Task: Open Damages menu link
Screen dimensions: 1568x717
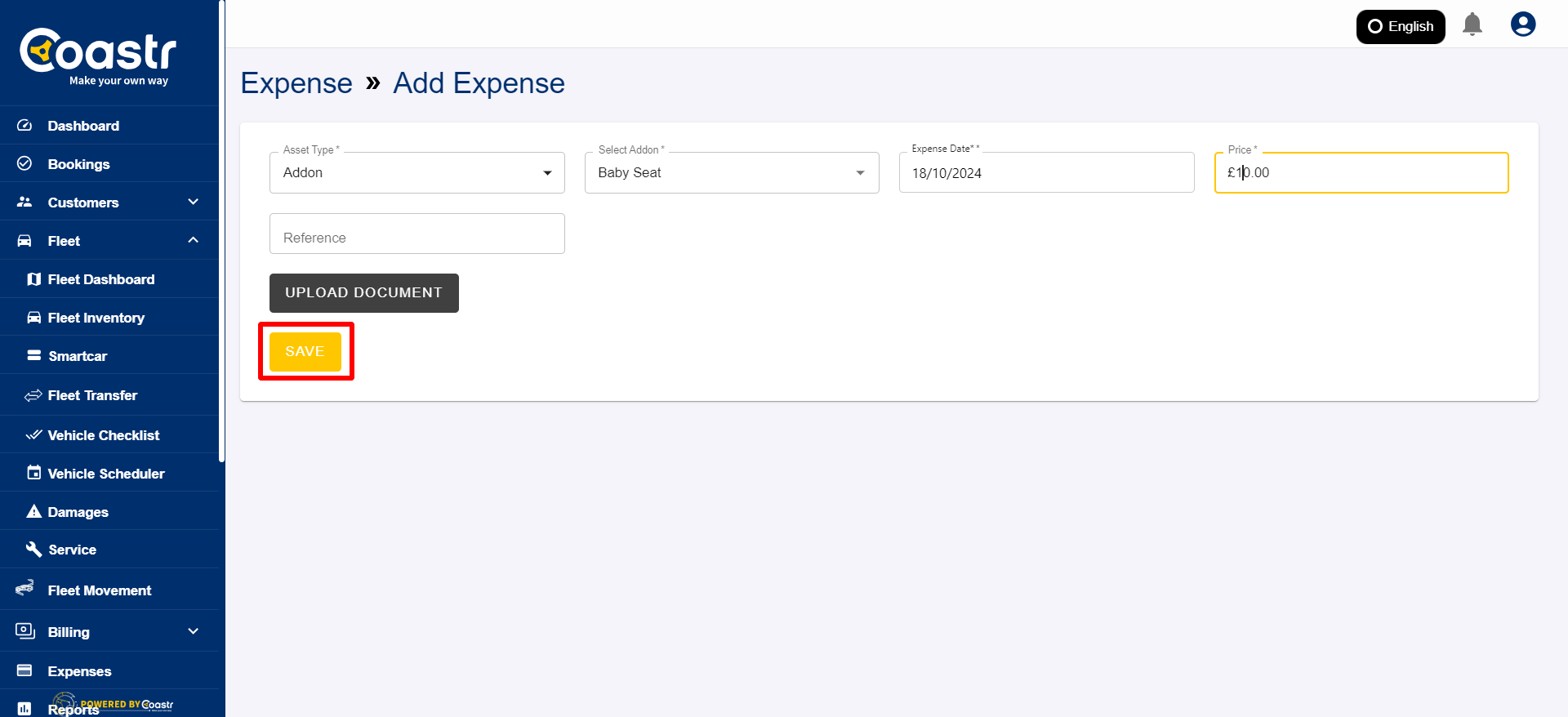Action: click(x=109, y=511)
